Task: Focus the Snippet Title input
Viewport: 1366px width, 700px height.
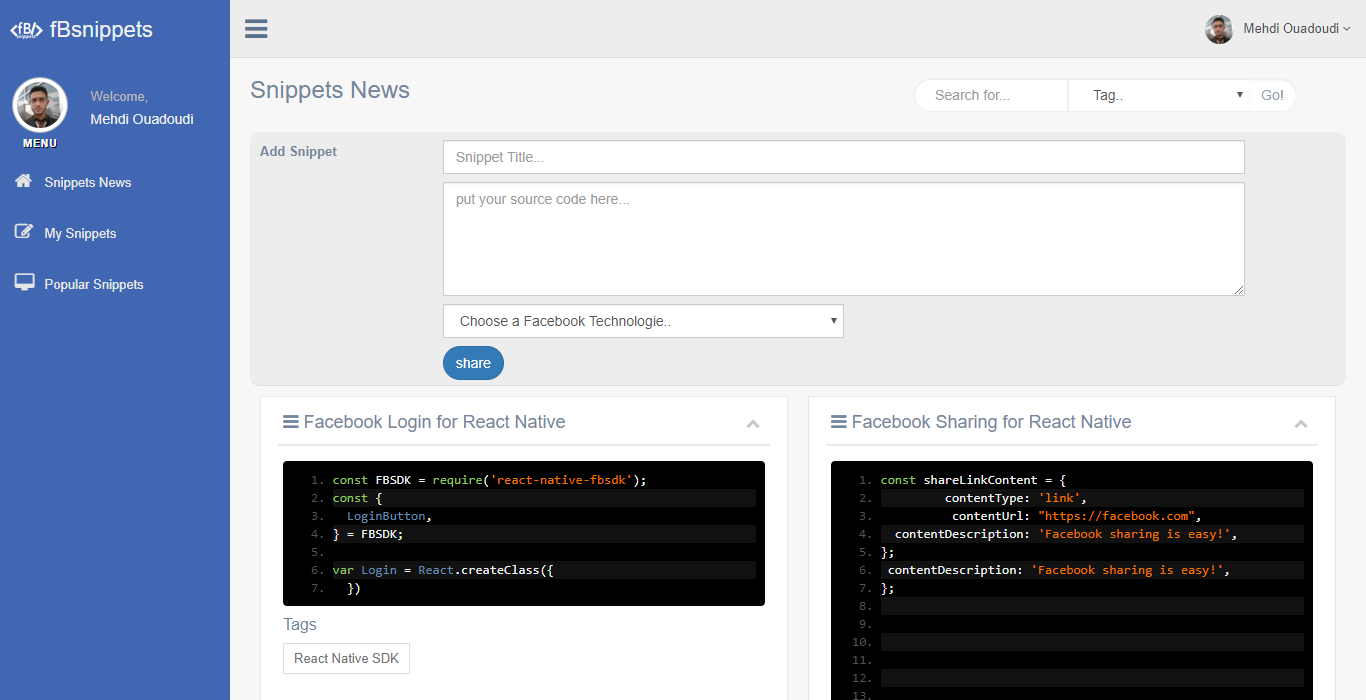Action: click(x=844, y=157)
